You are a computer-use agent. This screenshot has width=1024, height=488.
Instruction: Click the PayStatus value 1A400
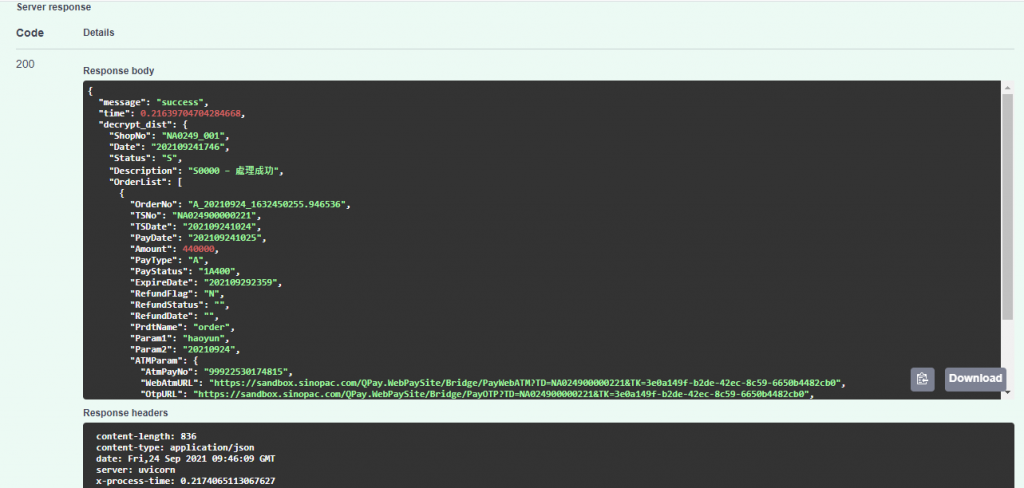coord(216,272)
